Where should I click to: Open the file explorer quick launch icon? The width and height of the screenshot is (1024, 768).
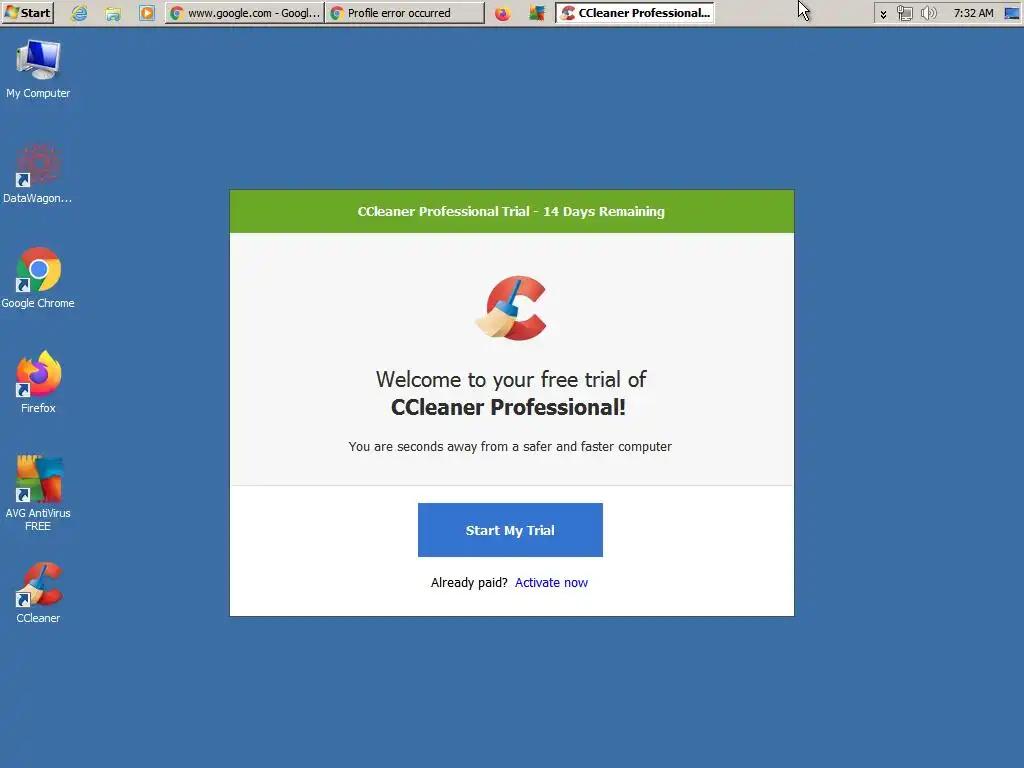113,13
